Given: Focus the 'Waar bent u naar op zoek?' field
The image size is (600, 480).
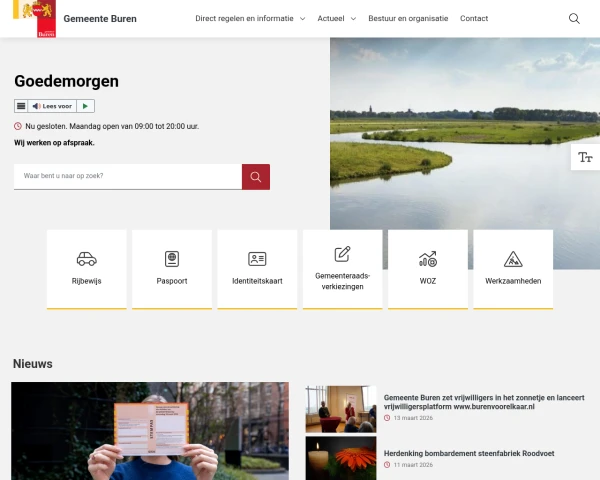Looking at the screenshot, I should click(128, 176).
